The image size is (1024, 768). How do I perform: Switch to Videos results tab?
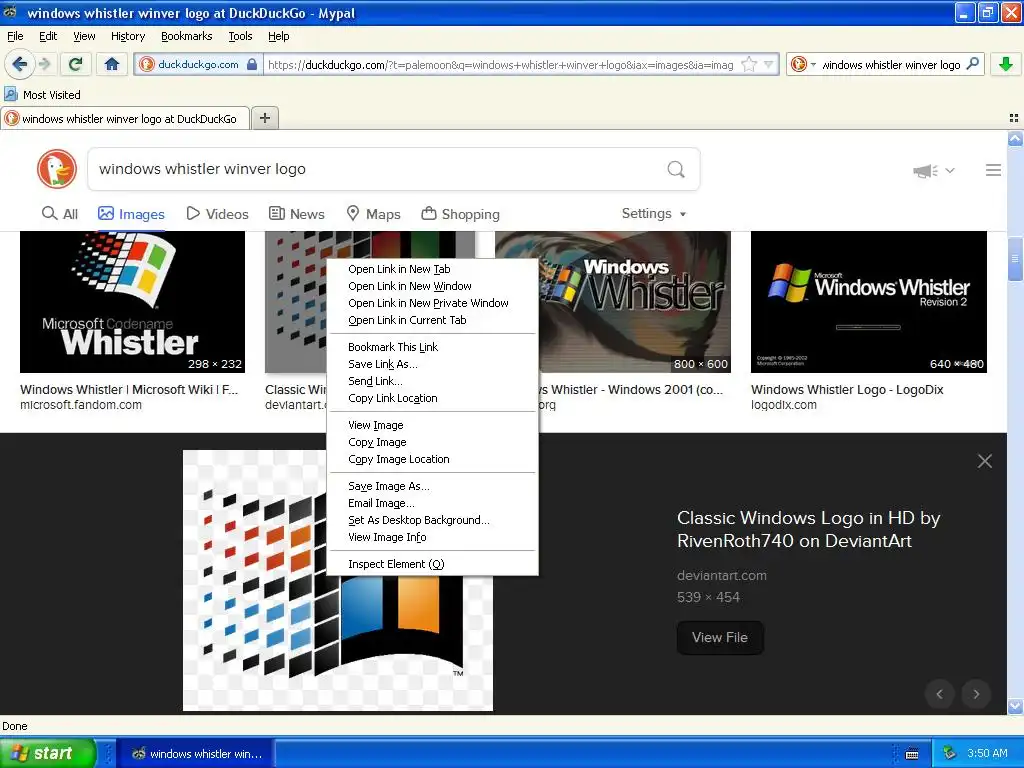pyautogui.click(x=217, y=214)
